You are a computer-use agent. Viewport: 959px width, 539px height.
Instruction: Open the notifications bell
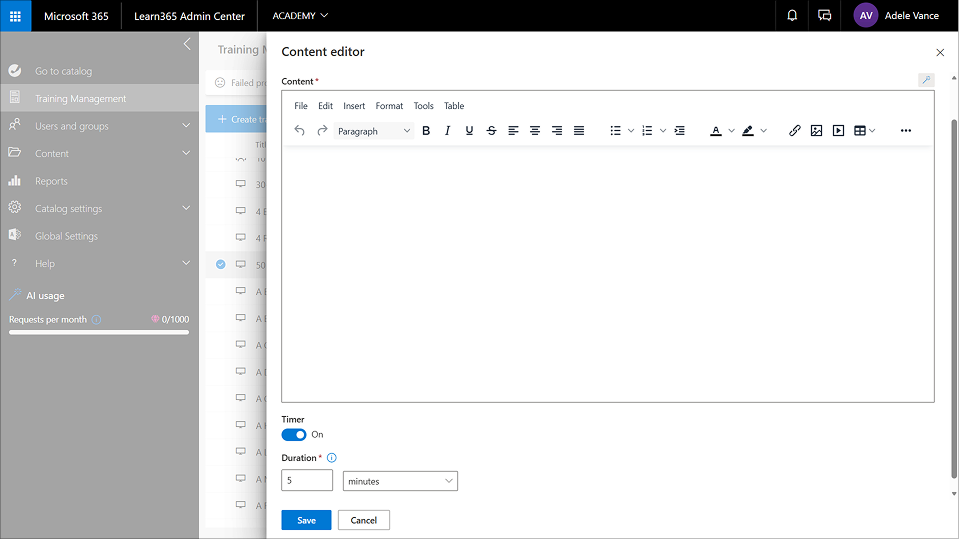click(x=792, y=16)
